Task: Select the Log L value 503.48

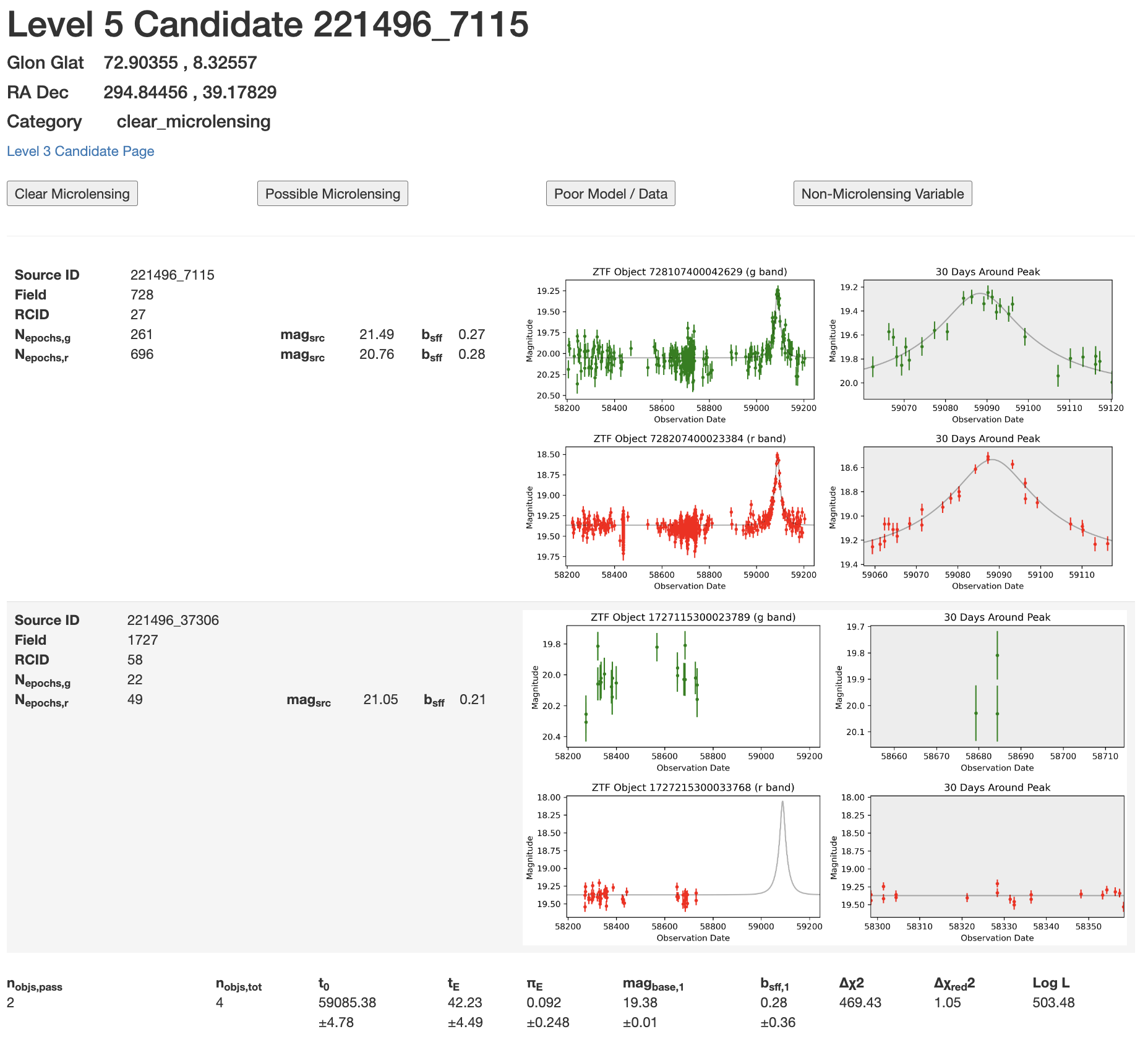Action: point(1053,1002)
